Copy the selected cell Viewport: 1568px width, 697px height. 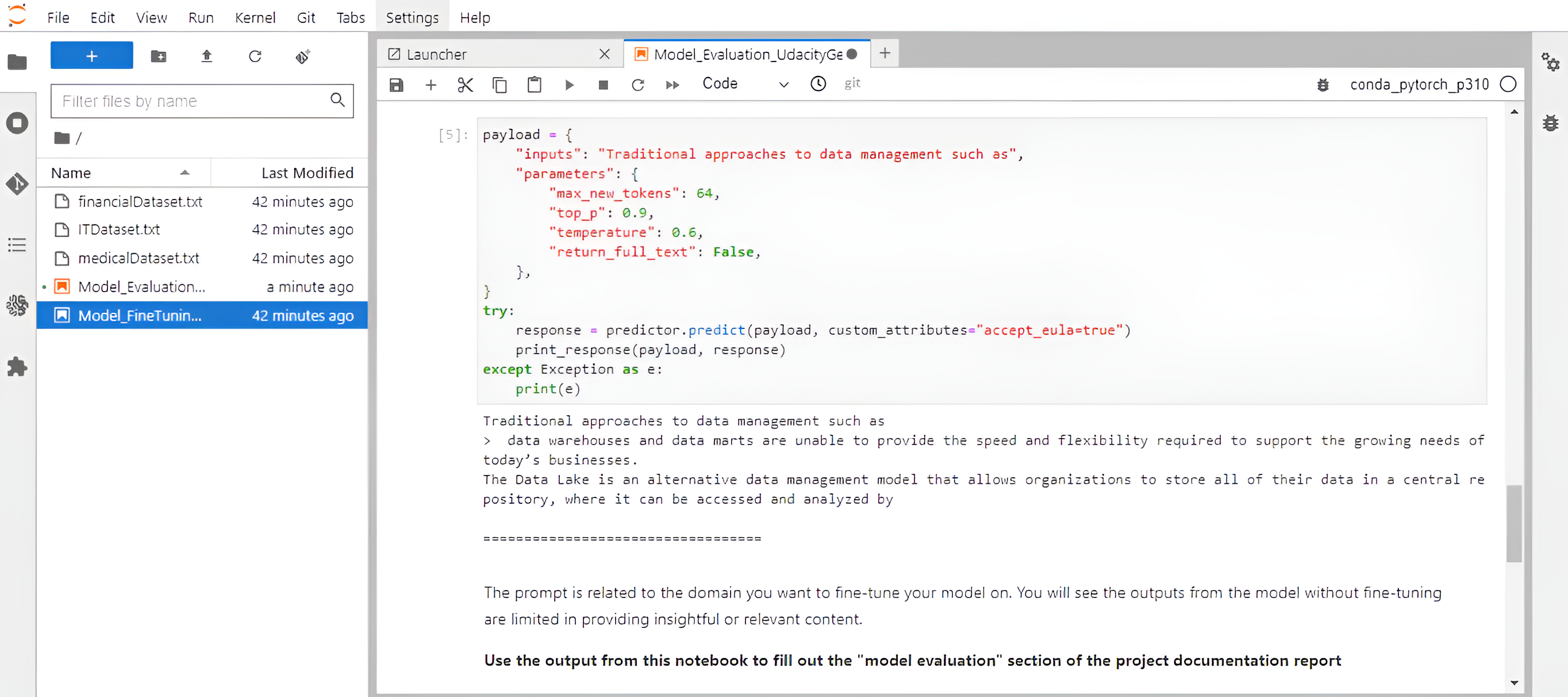point(499,85)
